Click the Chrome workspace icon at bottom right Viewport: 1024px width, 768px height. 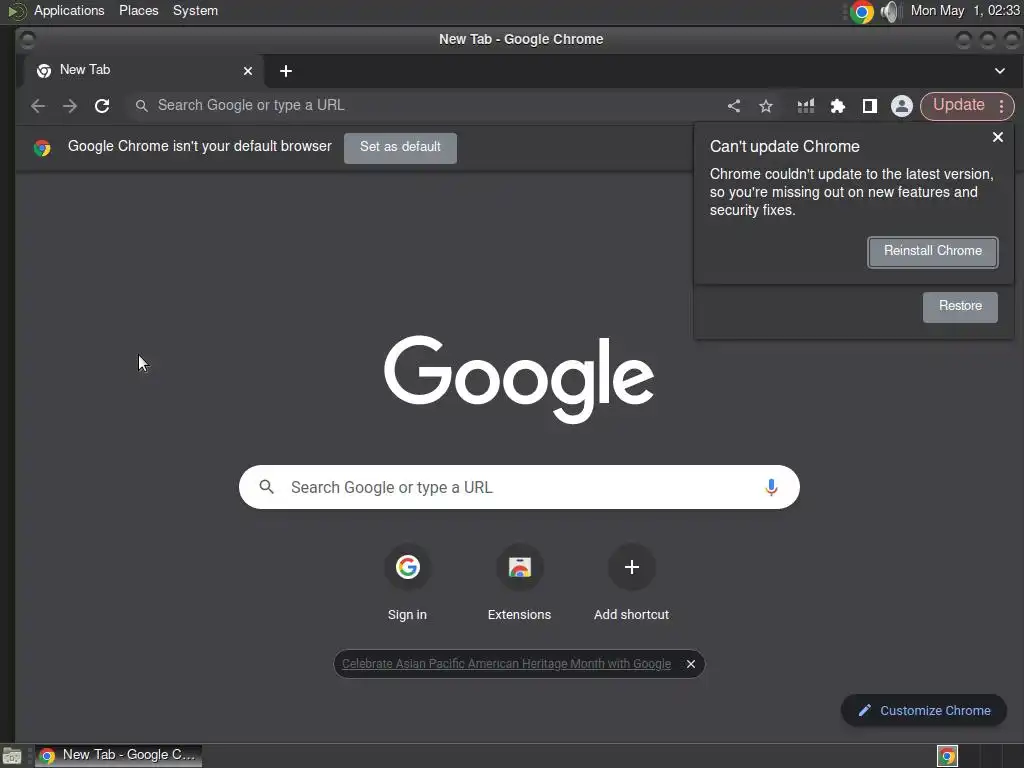click(x=948, y=756)
